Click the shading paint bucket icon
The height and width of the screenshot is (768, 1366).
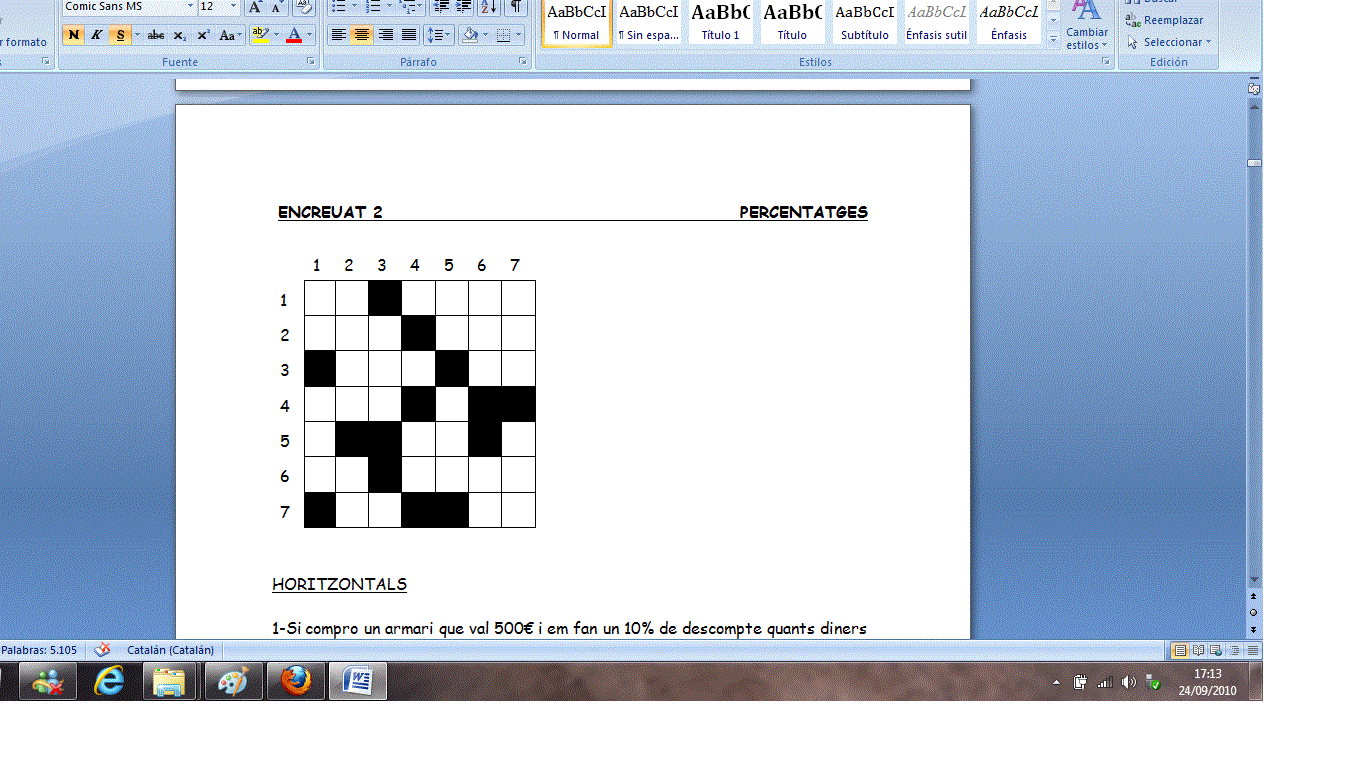(469, 35)
